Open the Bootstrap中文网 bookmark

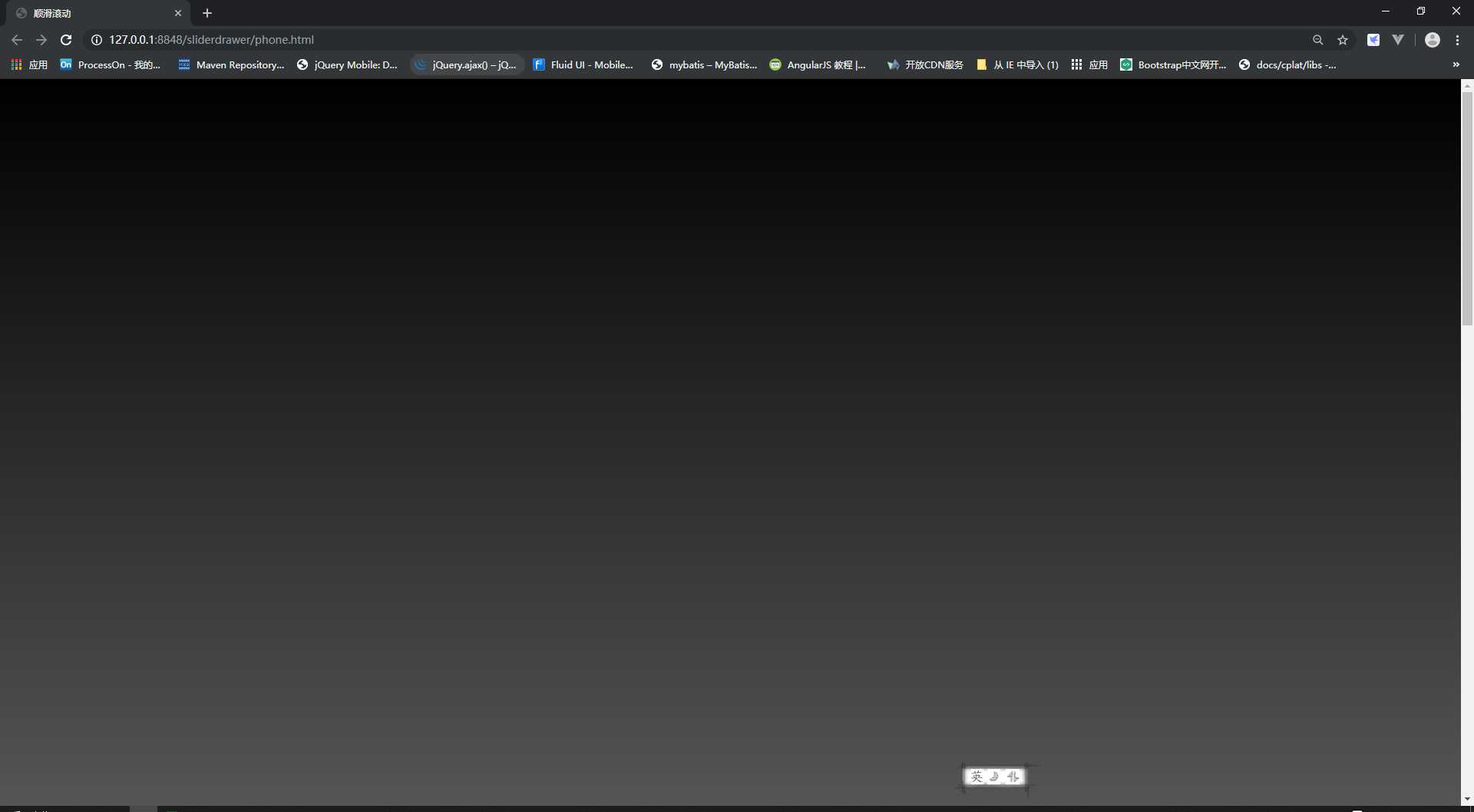1173,65
